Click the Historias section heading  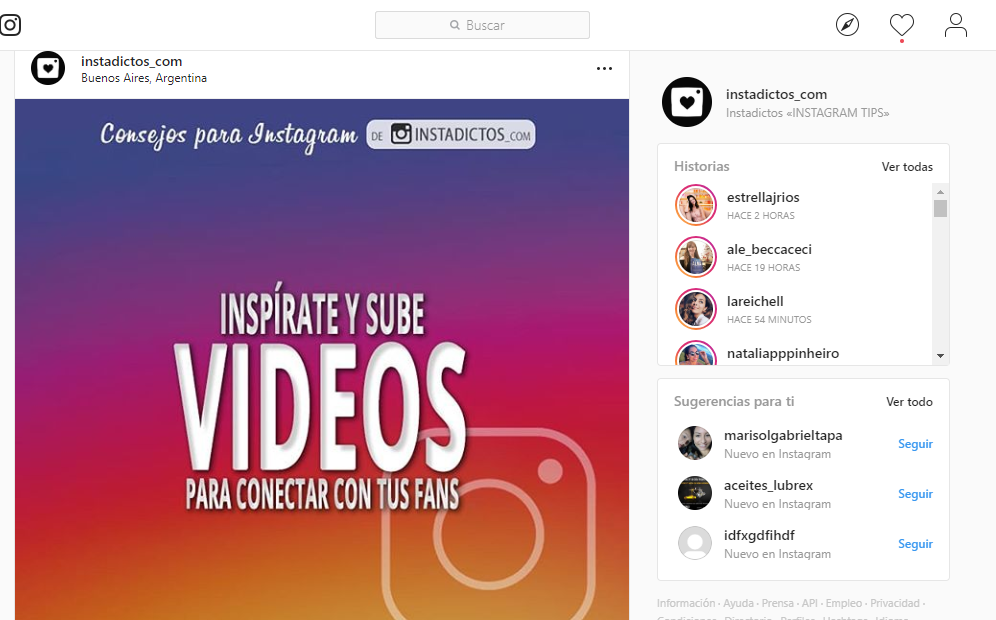click(701, 166)
